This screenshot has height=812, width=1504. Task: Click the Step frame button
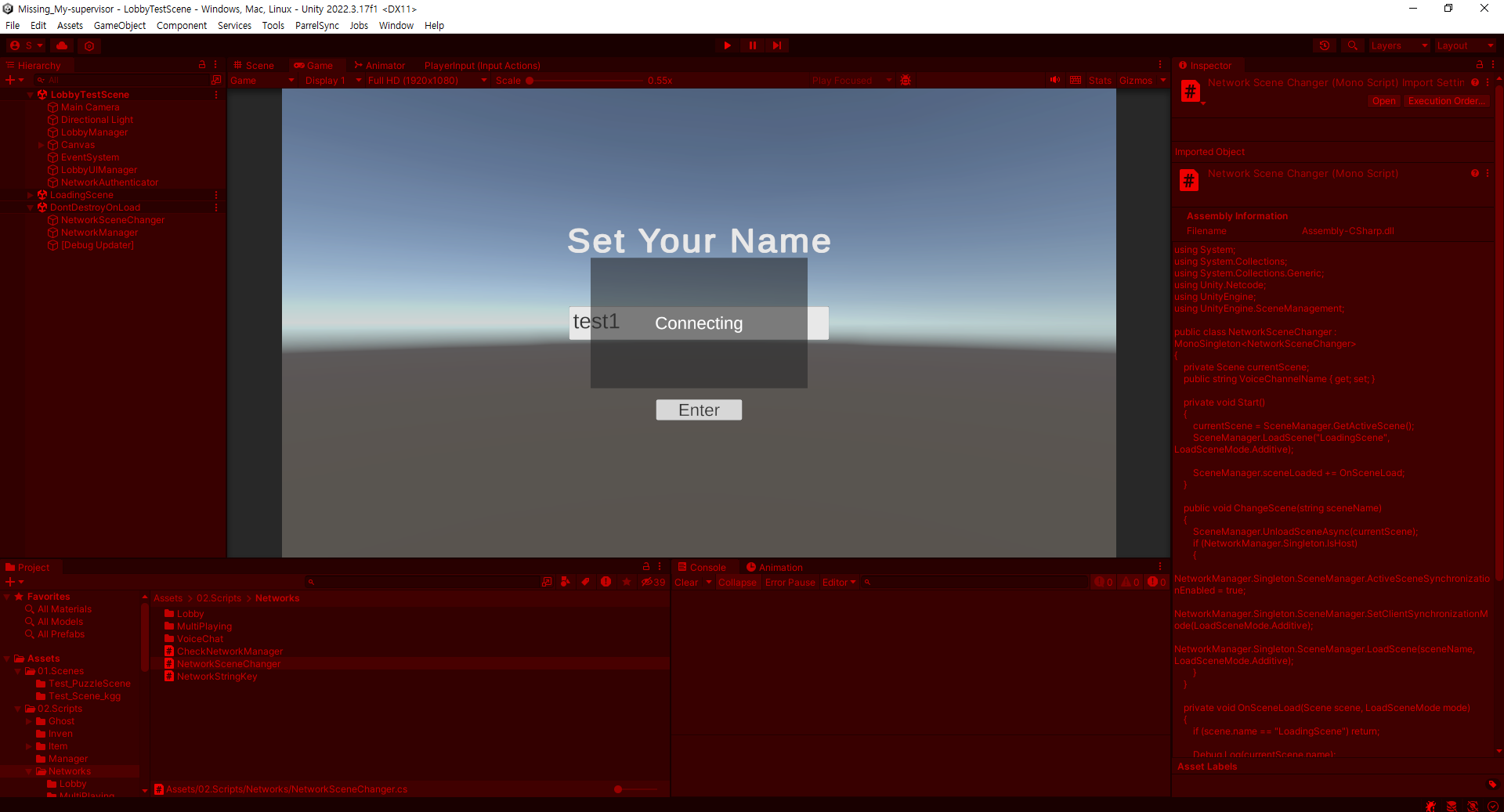click(x=777, y=45)
